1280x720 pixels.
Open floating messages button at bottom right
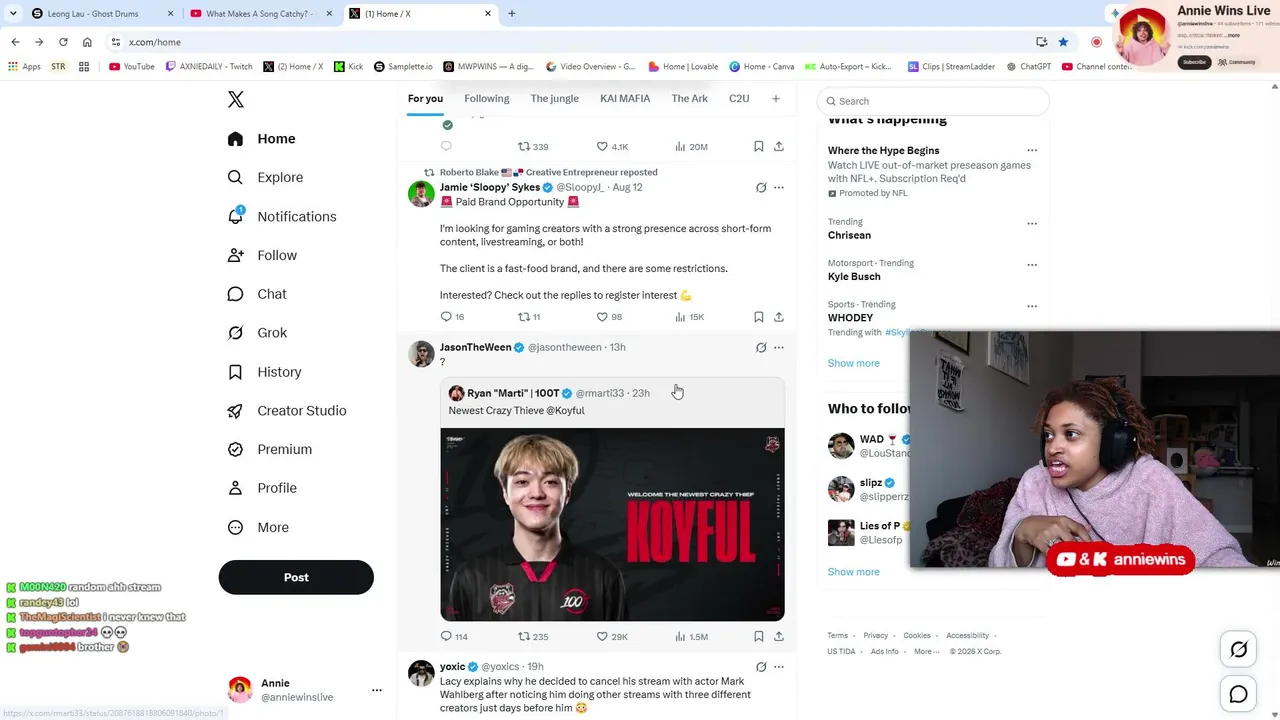(1238, 694)
